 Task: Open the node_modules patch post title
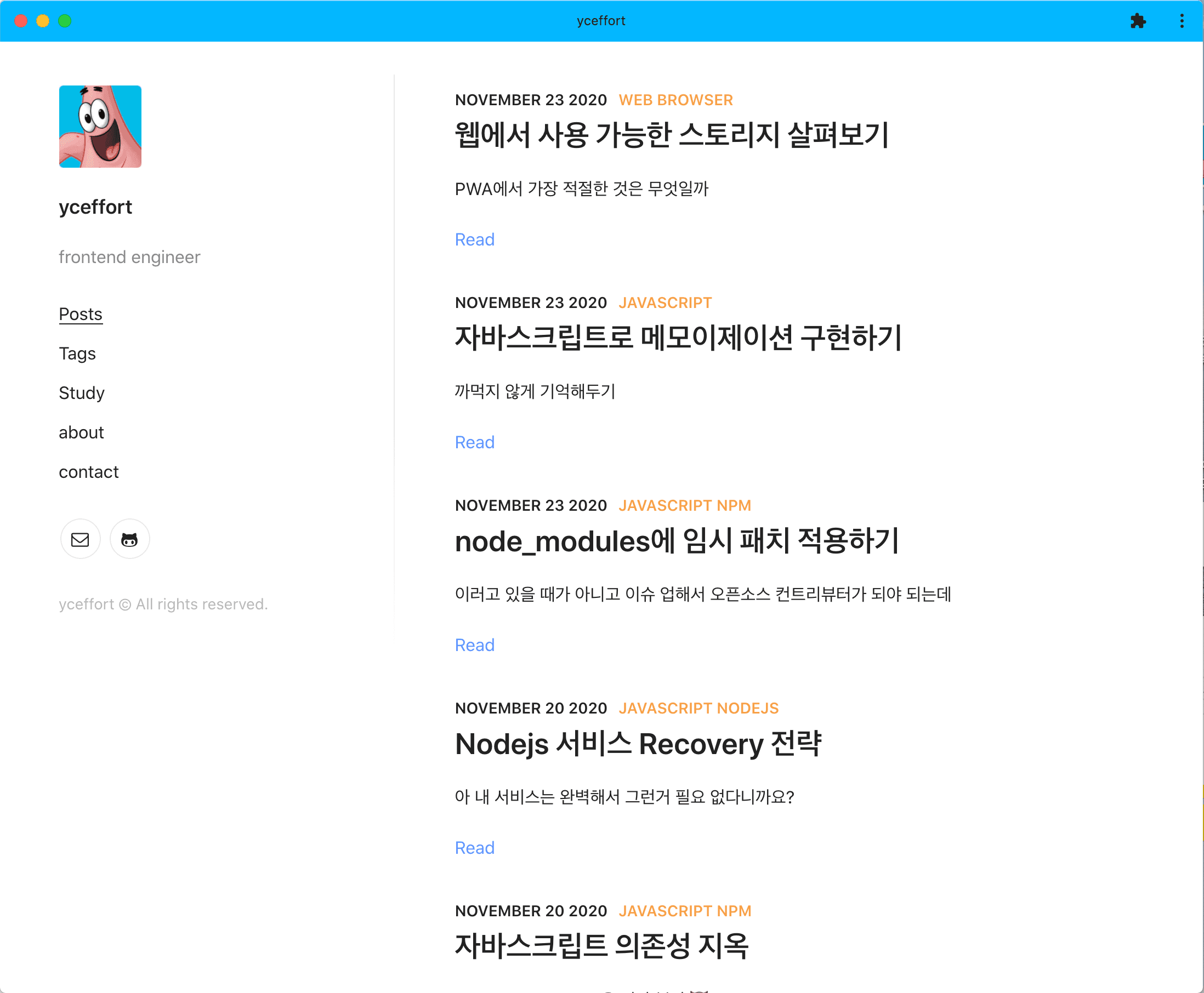[677, 540]
